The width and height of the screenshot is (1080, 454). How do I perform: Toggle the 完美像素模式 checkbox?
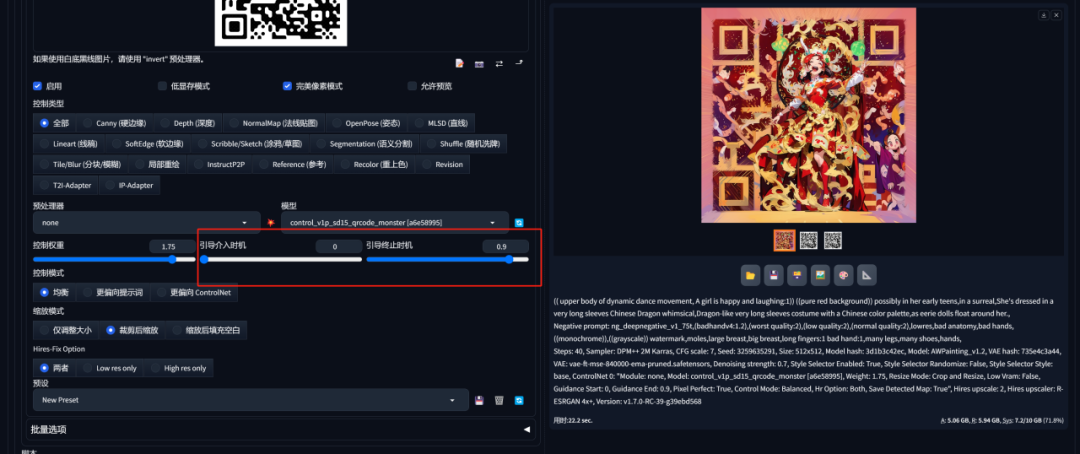pos(287,86)
